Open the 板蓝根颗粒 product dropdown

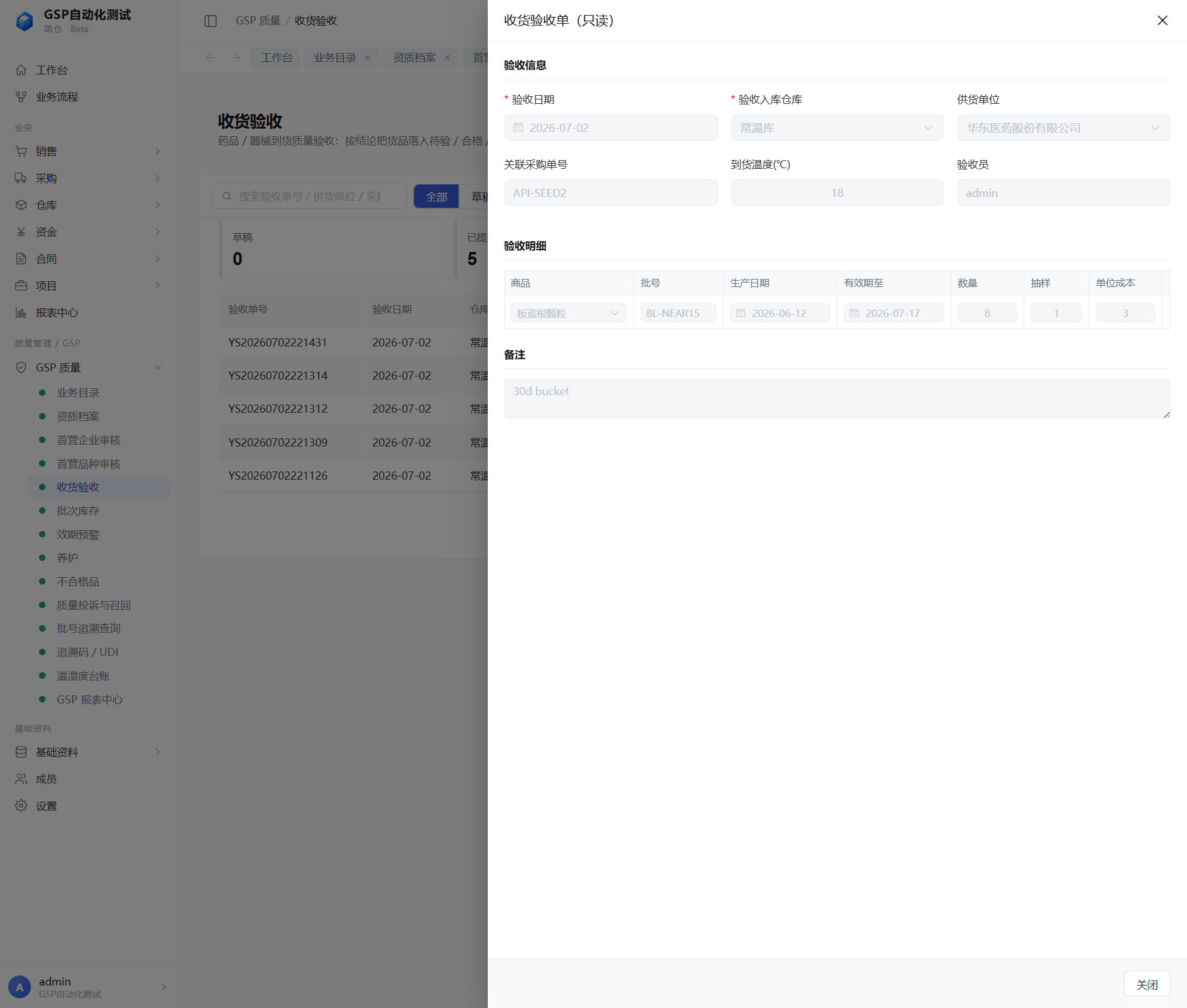point(568,313)
